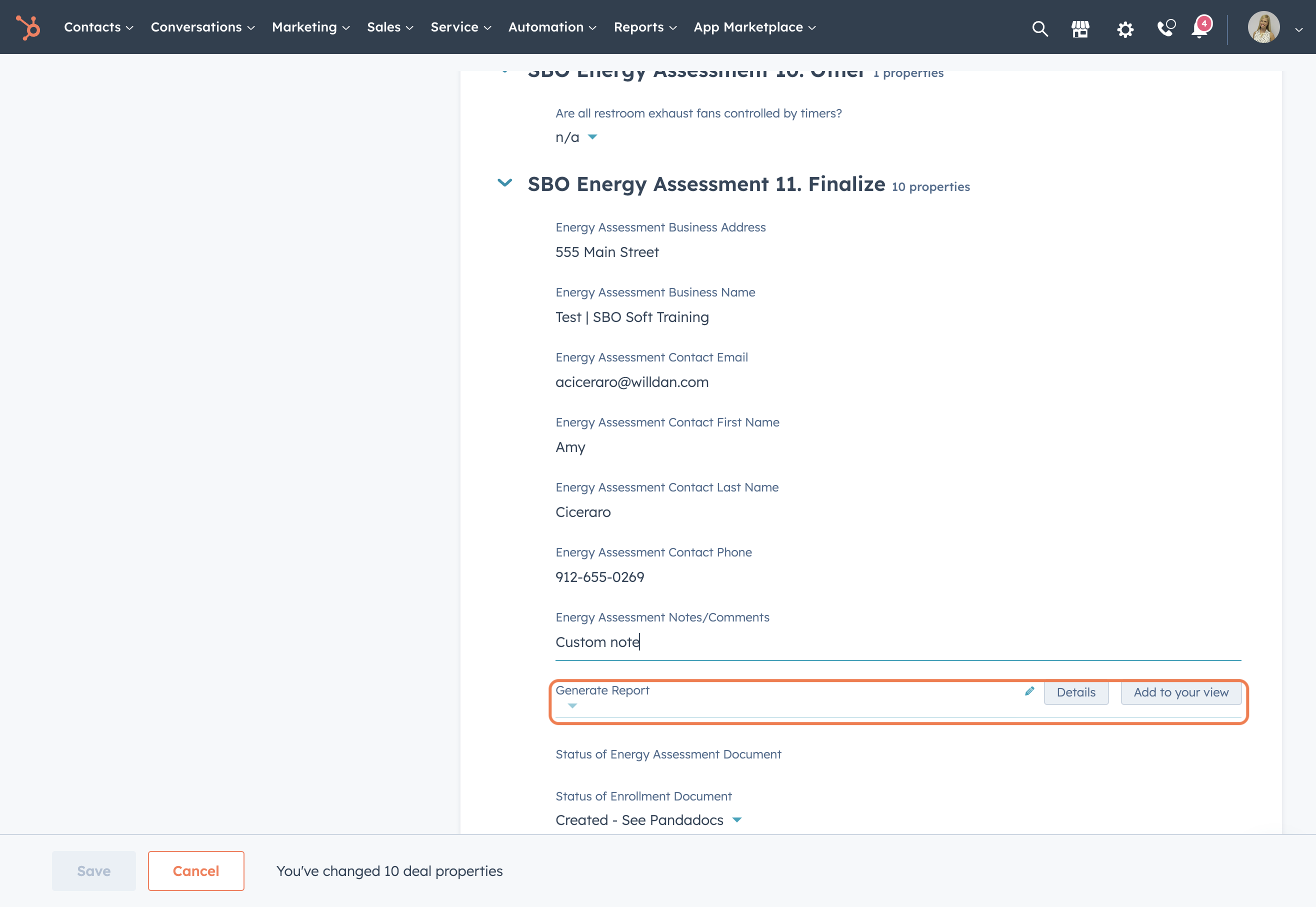Viewport: 1316px width, 907px height.
Task: Open the search magnifier icon
Action: point(1040,28)
